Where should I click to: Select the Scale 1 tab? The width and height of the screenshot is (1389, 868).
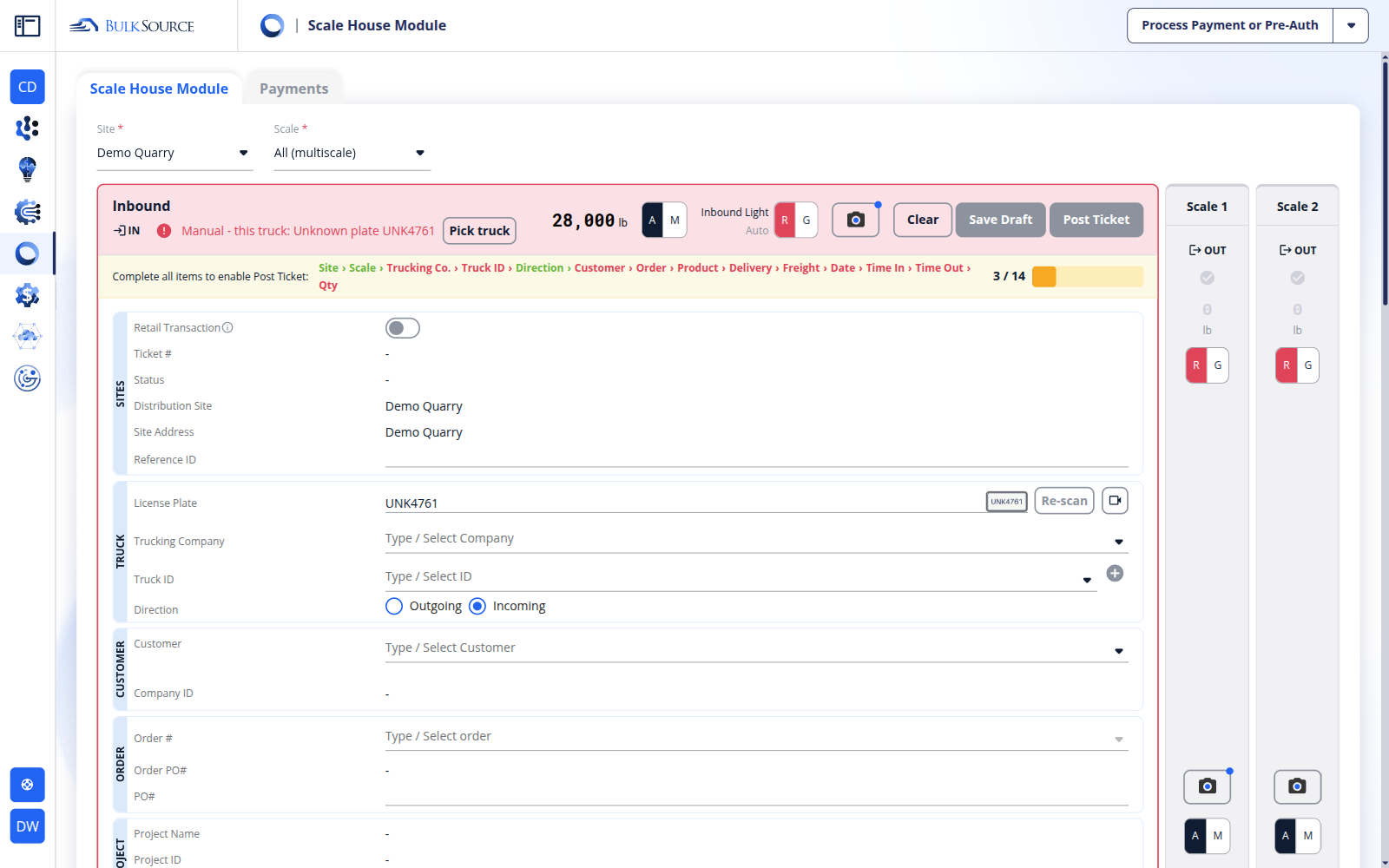(x=1208, y=207)
